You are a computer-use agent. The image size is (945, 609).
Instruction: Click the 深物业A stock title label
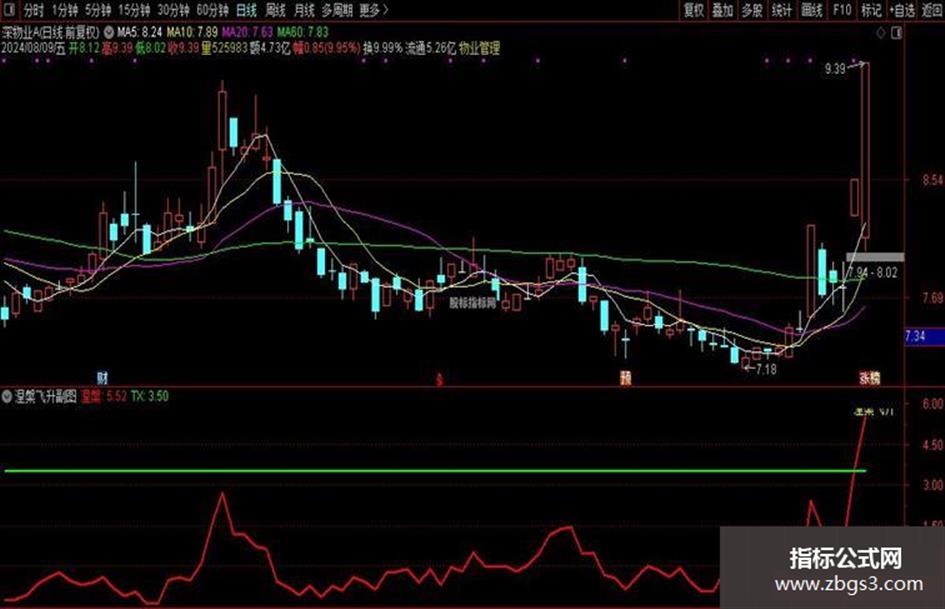(51, 32)
